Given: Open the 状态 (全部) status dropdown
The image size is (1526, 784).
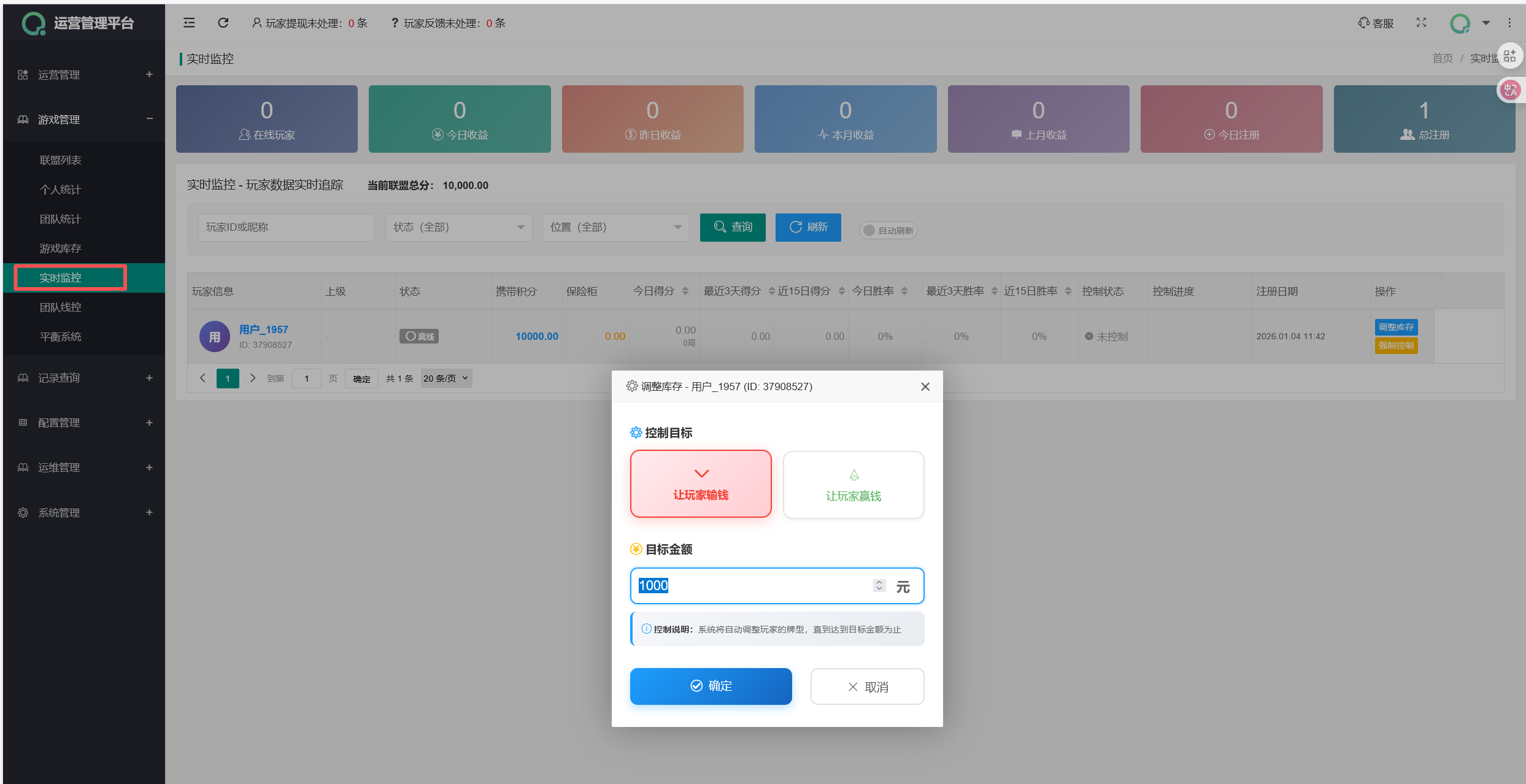Looking at the screenshot, I should click(458, 227).
